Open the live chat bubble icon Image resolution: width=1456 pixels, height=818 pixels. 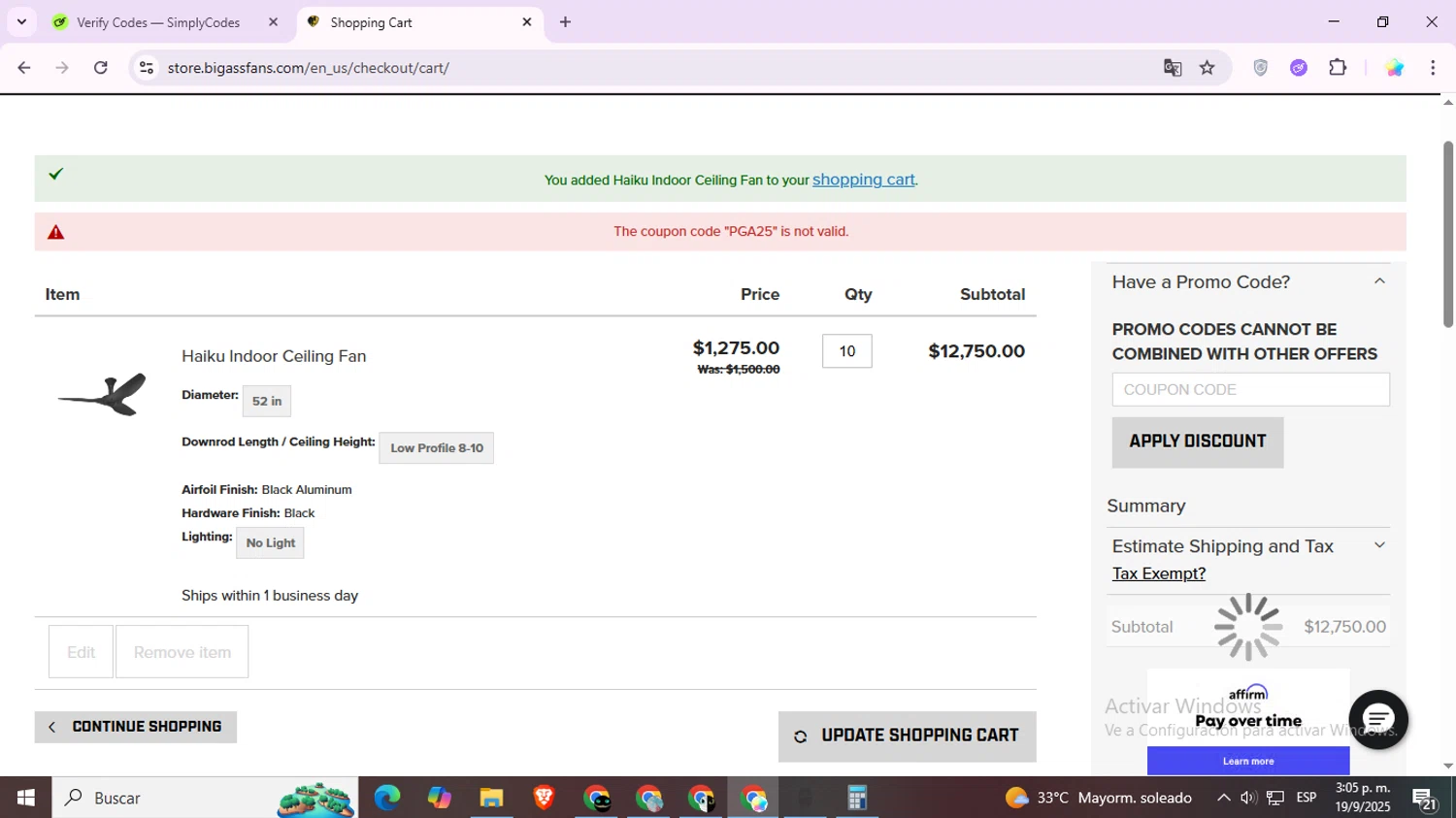tap(1378, 719)
